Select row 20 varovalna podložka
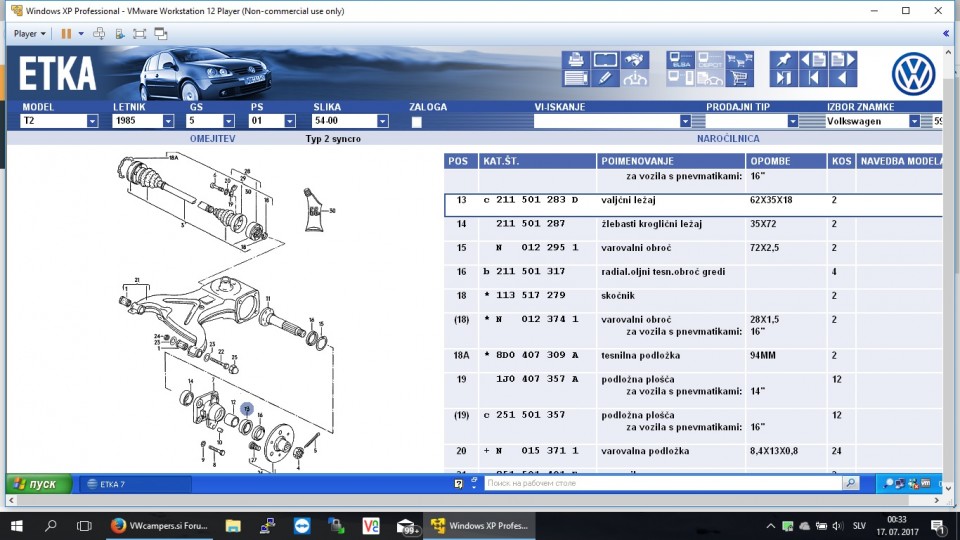Viewport: 960px width, 540px height. click(x=693, y=456)
